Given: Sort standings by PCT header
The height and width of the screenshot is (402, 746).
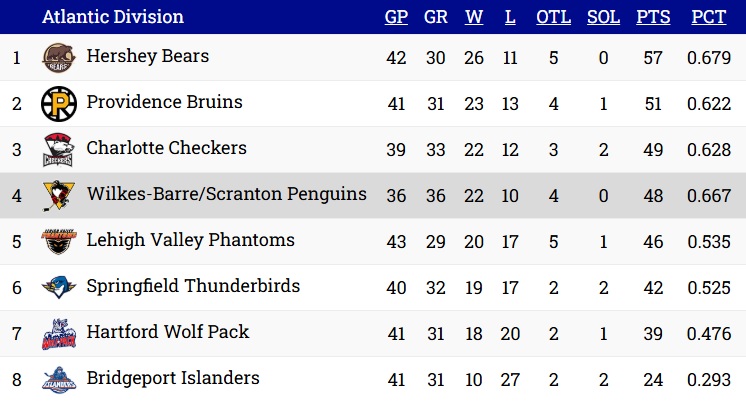Looking at the screenshot, I should click(708, 17).
